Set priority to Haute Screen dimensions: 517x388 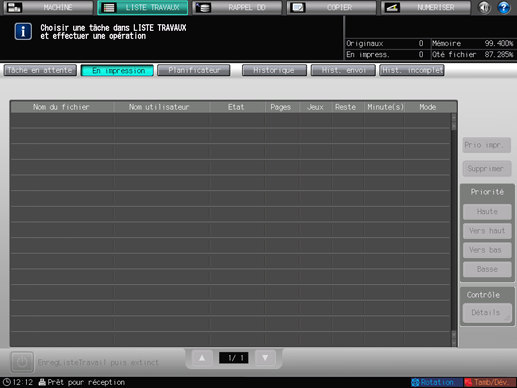[x=487, y=212]
